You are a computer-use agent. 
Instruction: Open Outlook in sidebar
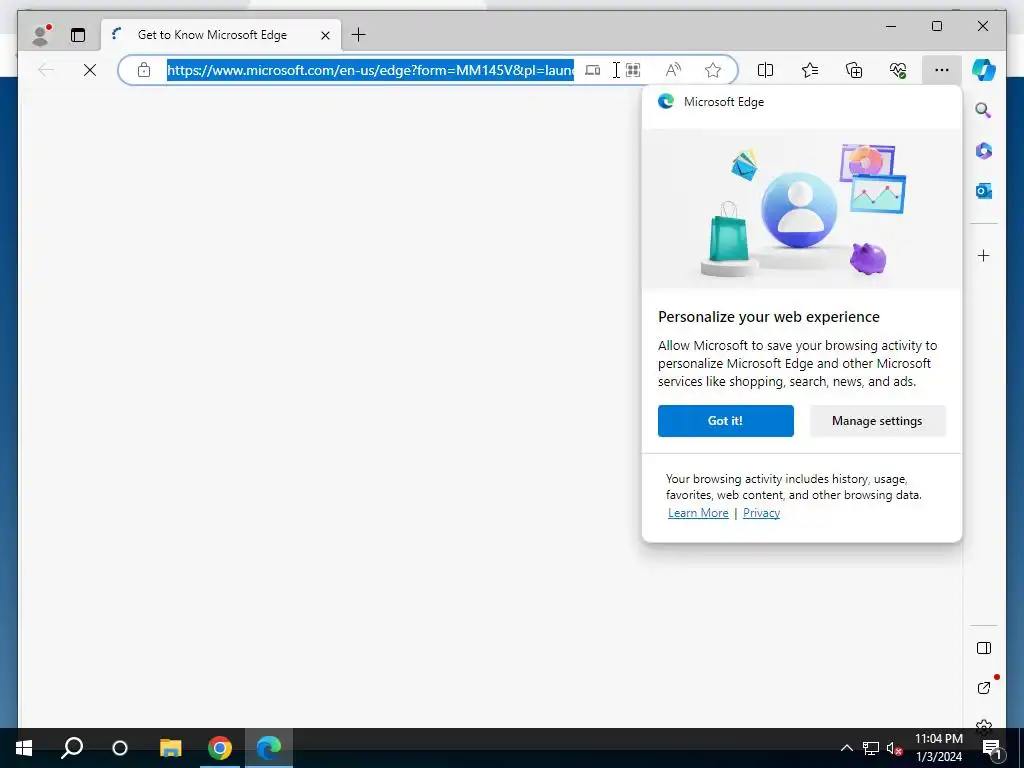pyautogui.click(x=984, y=191)
